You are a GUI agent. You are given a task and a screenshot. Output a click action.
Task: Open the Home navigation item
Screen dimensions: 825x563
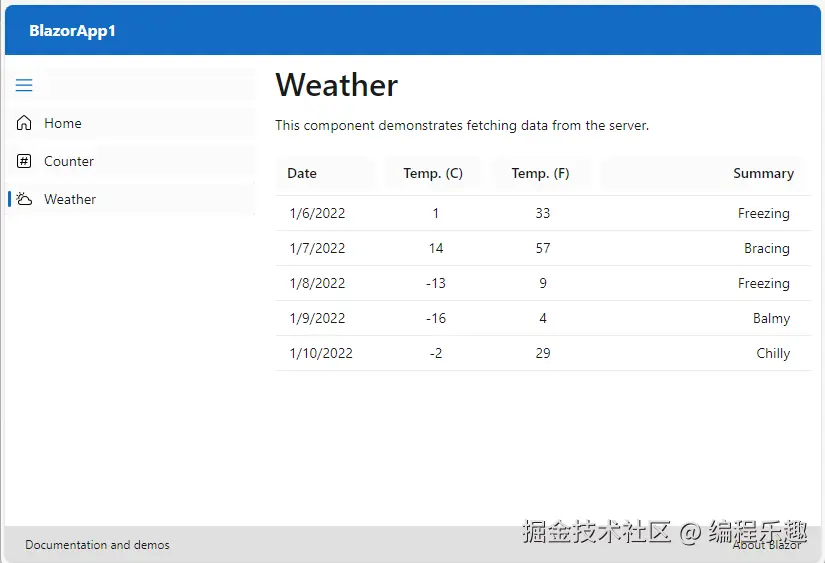coord(129,123)
